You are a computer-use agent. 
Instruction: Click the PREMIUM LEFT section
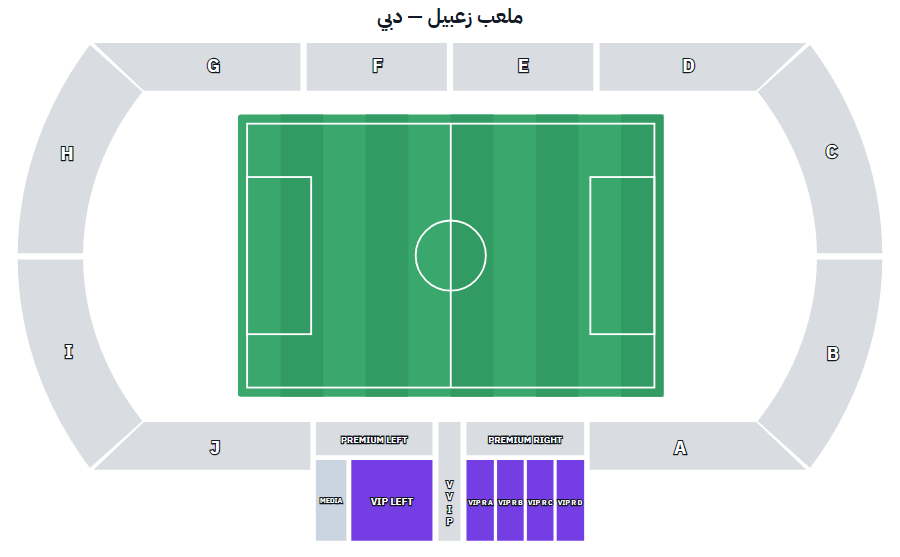[x=374, y=439]
